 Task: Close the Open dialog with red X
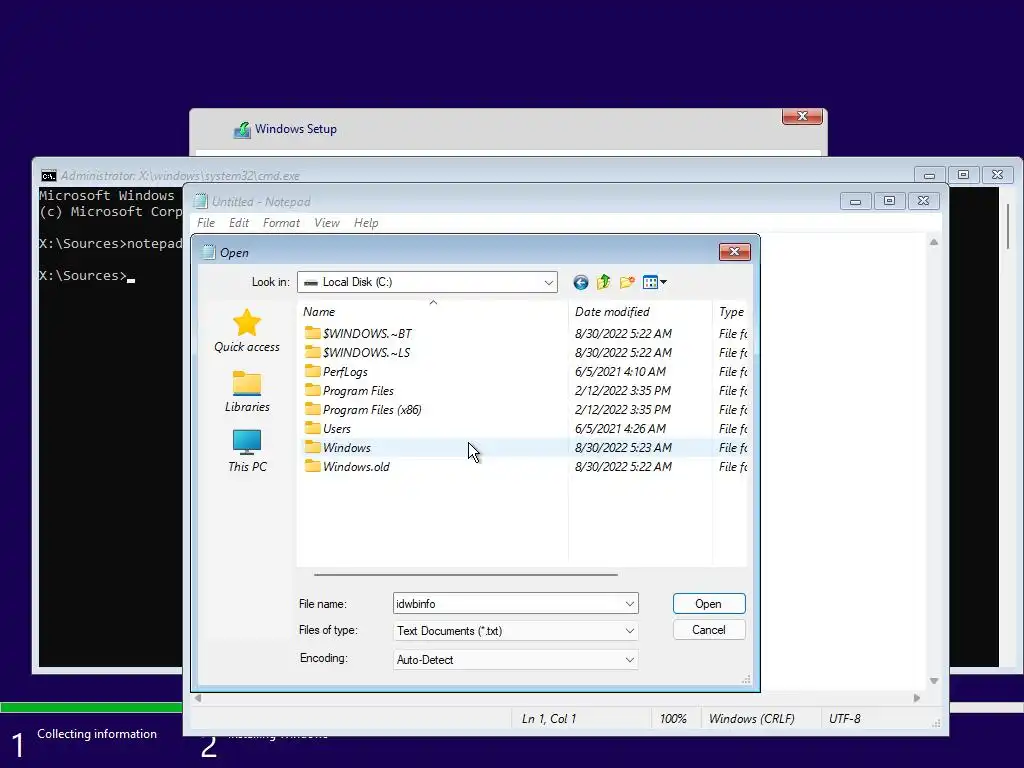pyautogui.click(x=735, y=252)
